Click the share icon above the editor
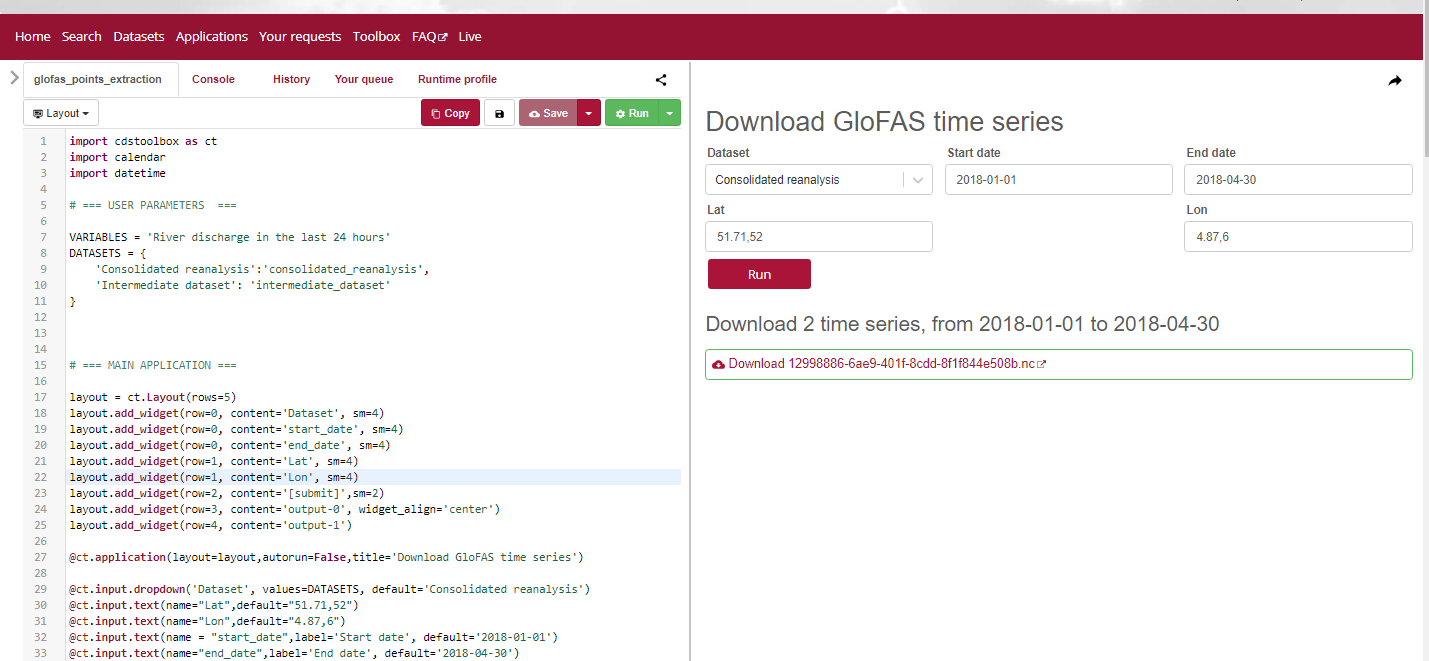The image size is (1429, 661). click(x=661, y=80)
